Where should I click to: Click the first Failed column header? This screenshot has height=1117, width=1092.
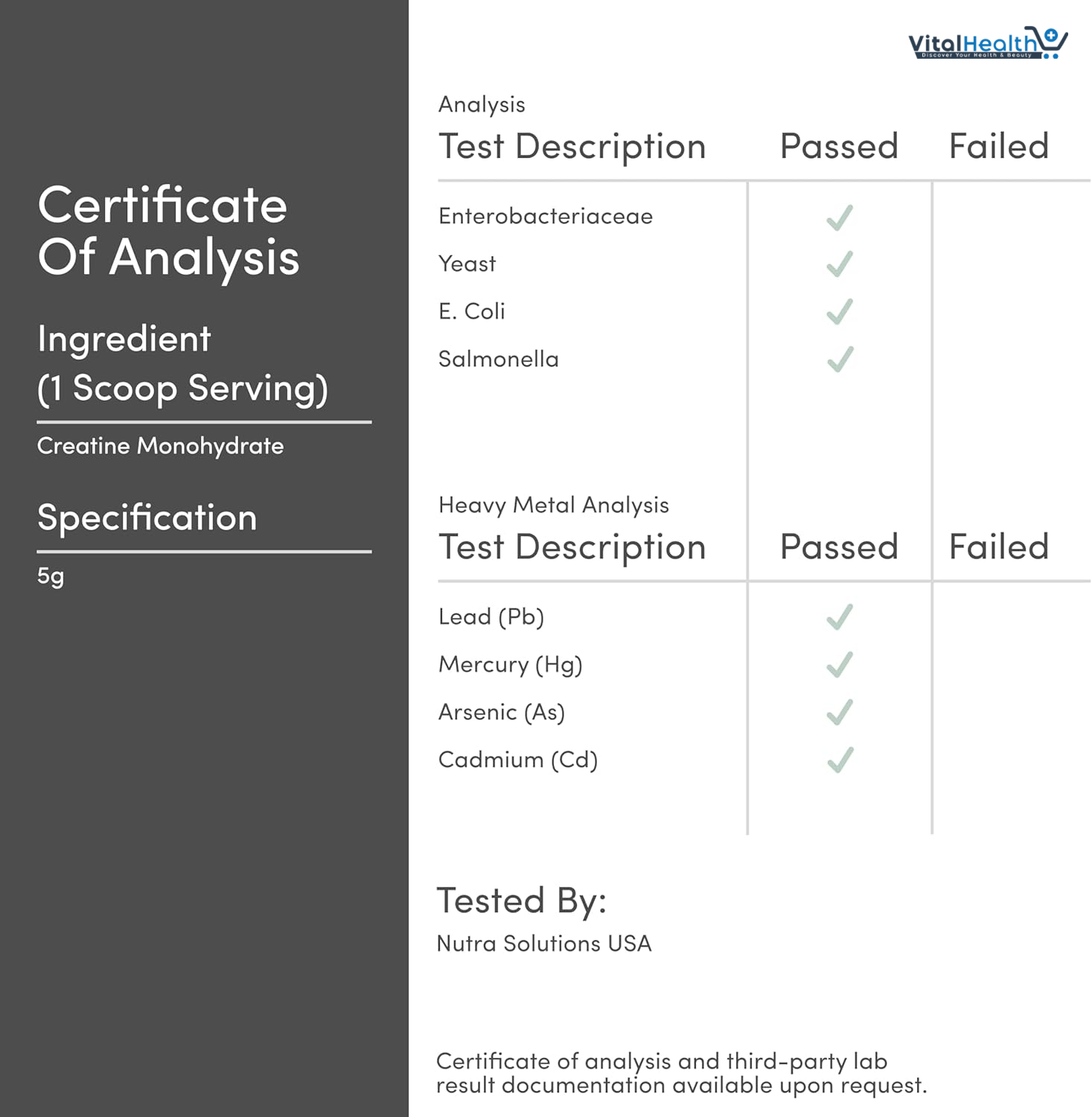click(998, 146)
